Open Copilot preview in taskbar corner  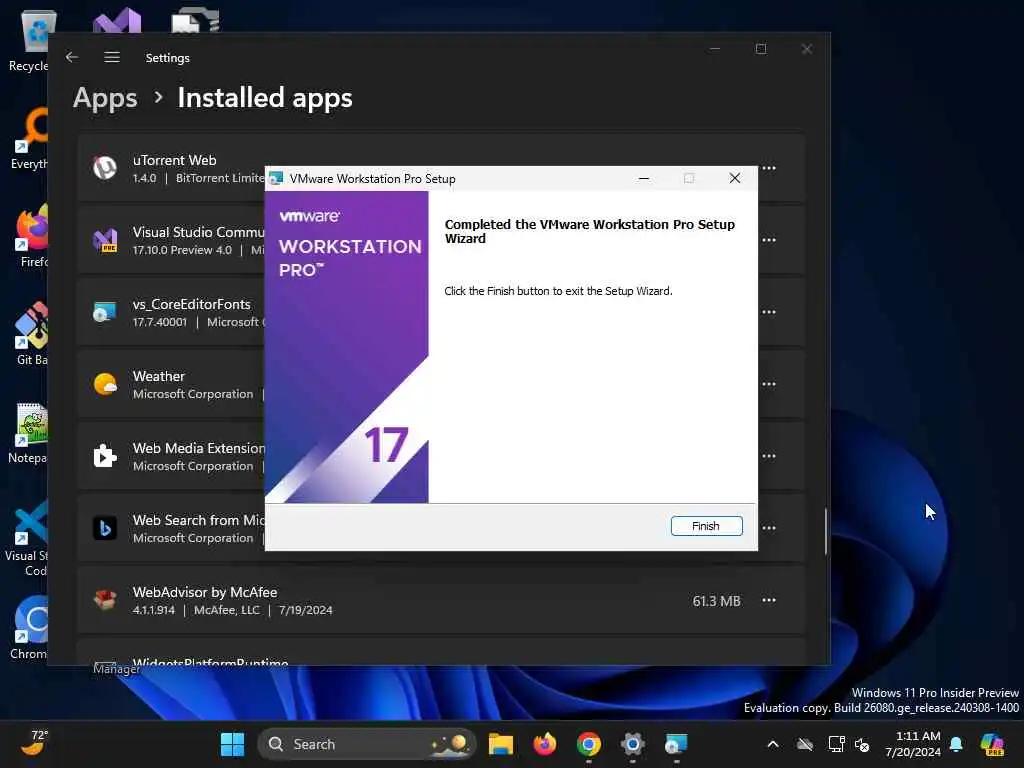click(992, 744)
